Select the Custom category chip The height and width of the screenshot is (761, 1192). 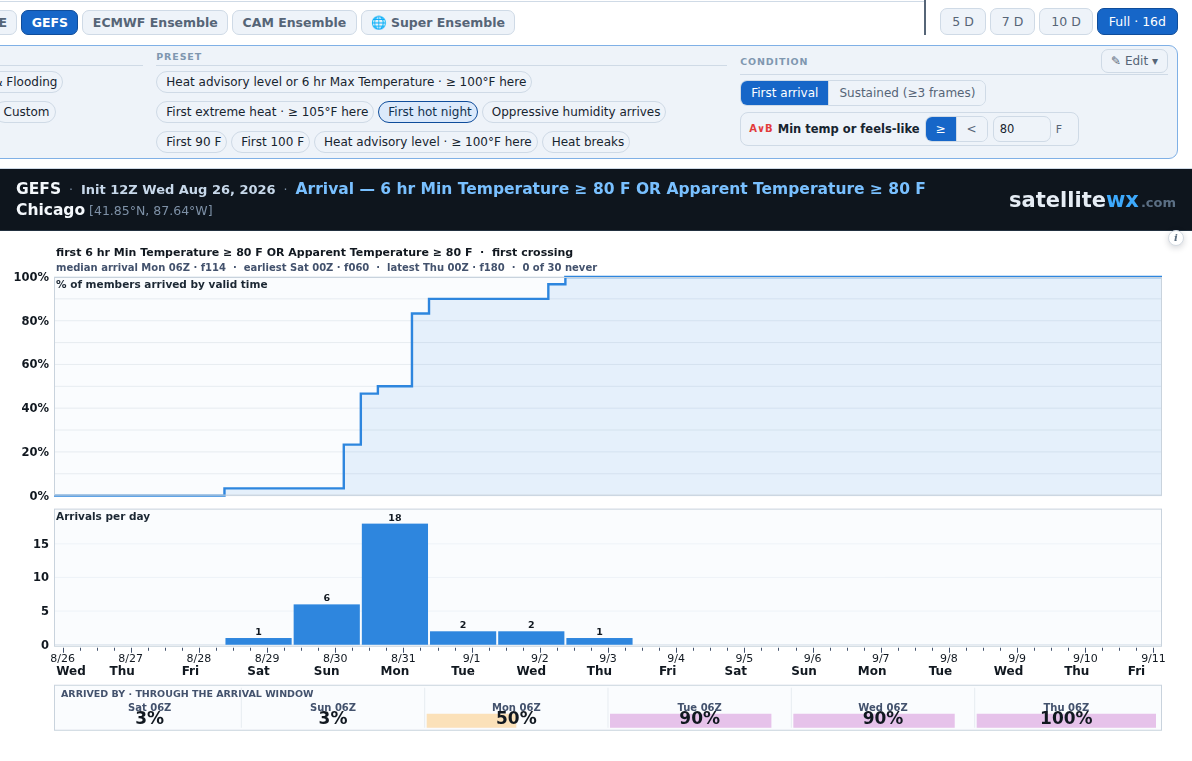[x=27, y=112]
